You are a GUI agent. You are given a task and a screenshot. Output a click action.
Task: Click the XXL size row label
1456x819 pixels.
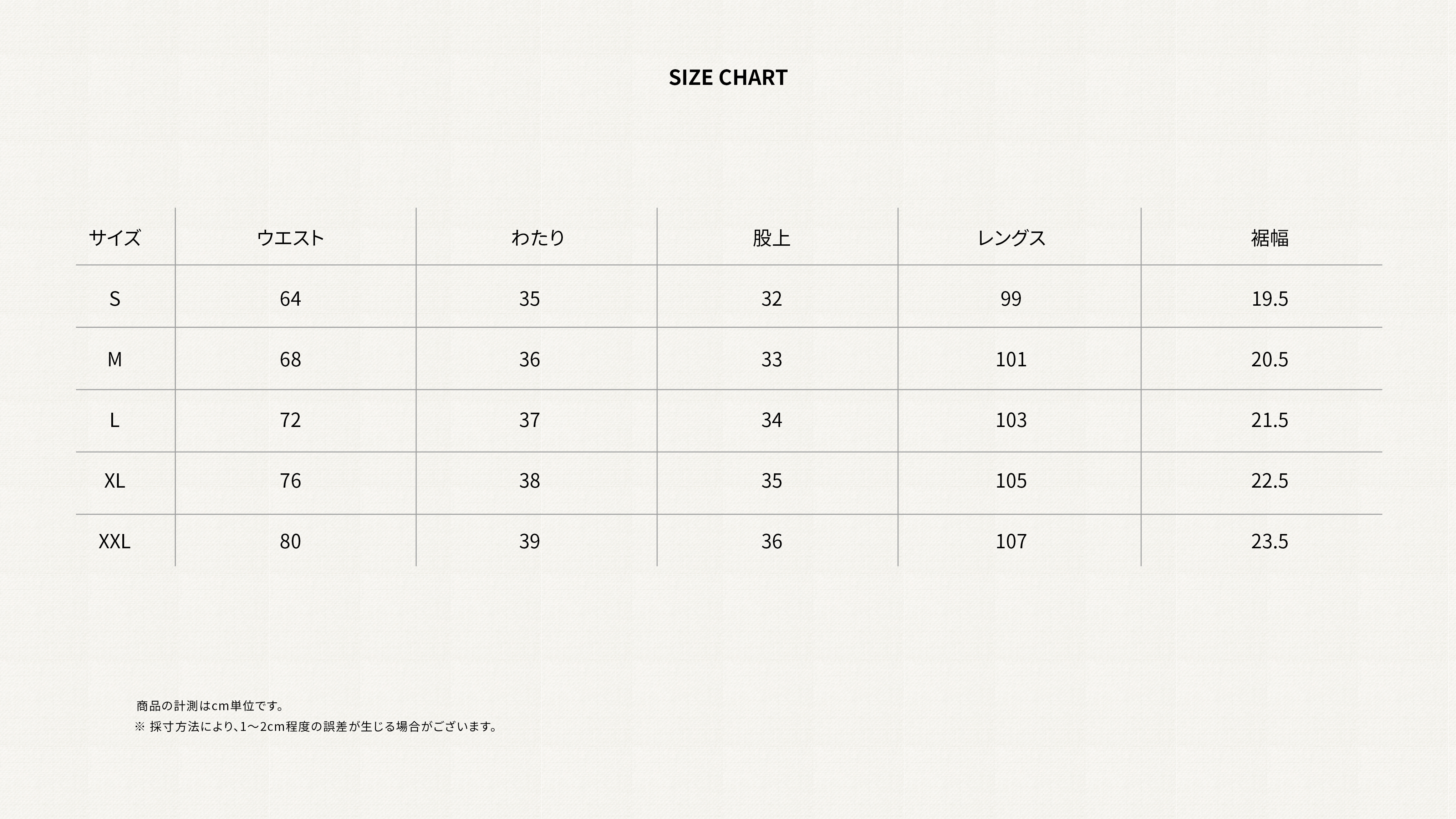(x=115, y=541)
